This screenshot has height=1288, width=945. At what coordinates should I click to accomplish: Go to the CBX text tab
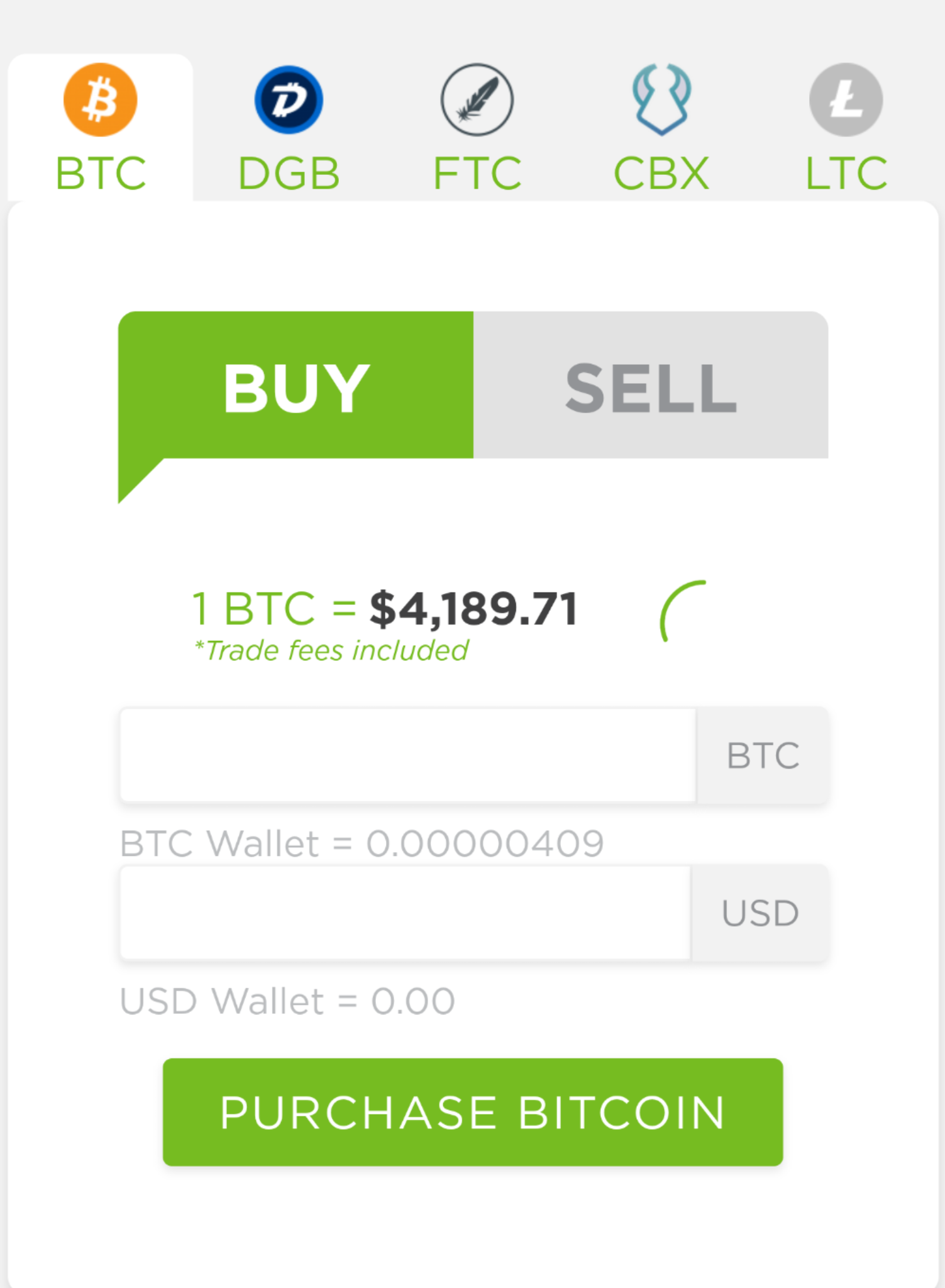661,173
